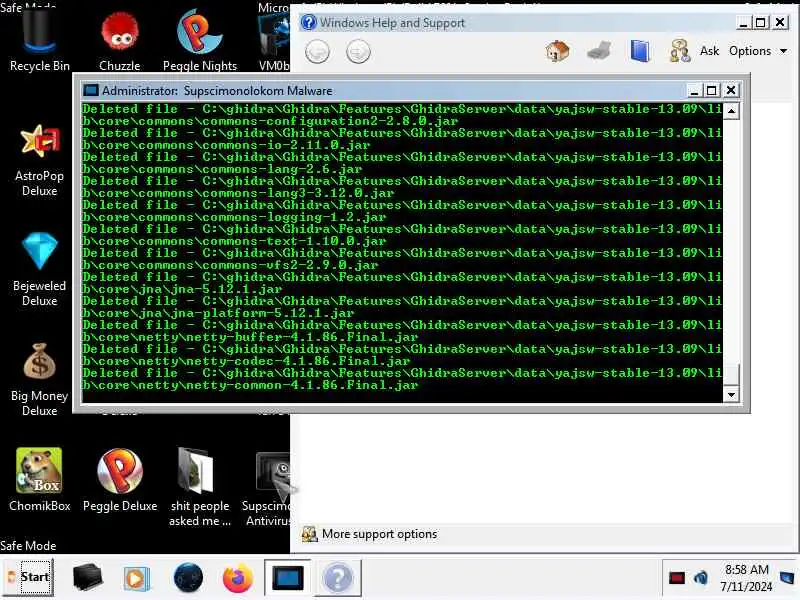Screen dimensions: 800x600
Task: Launch Firefox from the taskbar
Action: (238, 578)
